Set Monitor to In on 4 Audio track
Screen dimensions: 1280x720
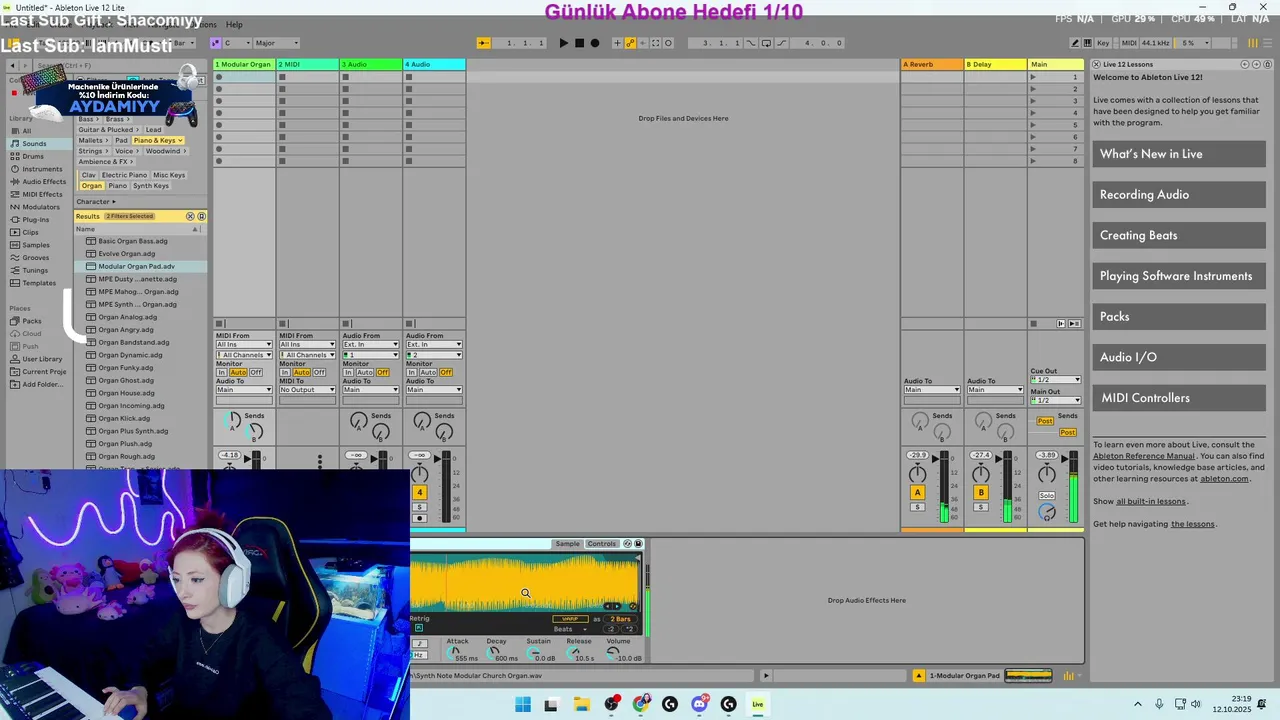pyautogui.click(x=412, y=372)
